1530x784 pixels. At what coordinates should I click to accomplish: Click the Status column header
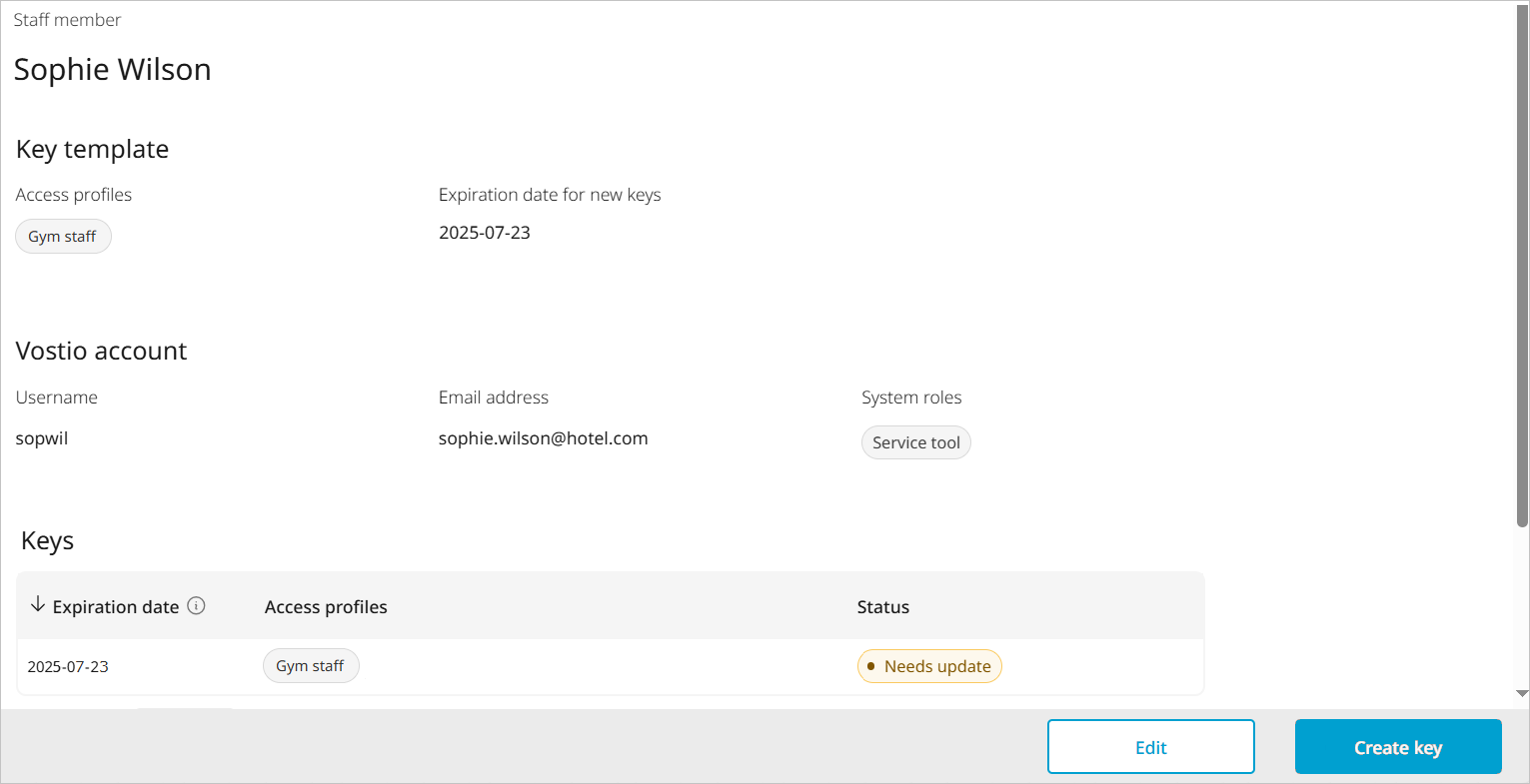point(882,607)
